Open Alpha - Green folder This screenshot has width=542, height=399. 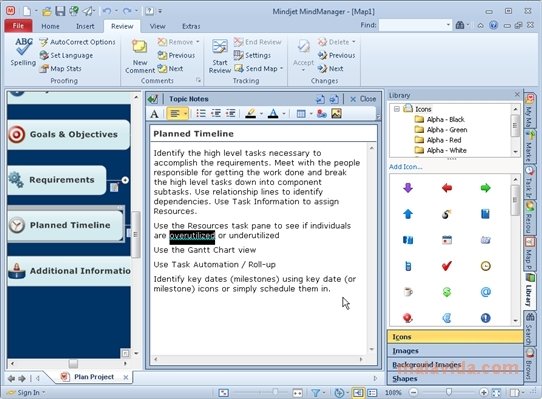coord(441,130)
